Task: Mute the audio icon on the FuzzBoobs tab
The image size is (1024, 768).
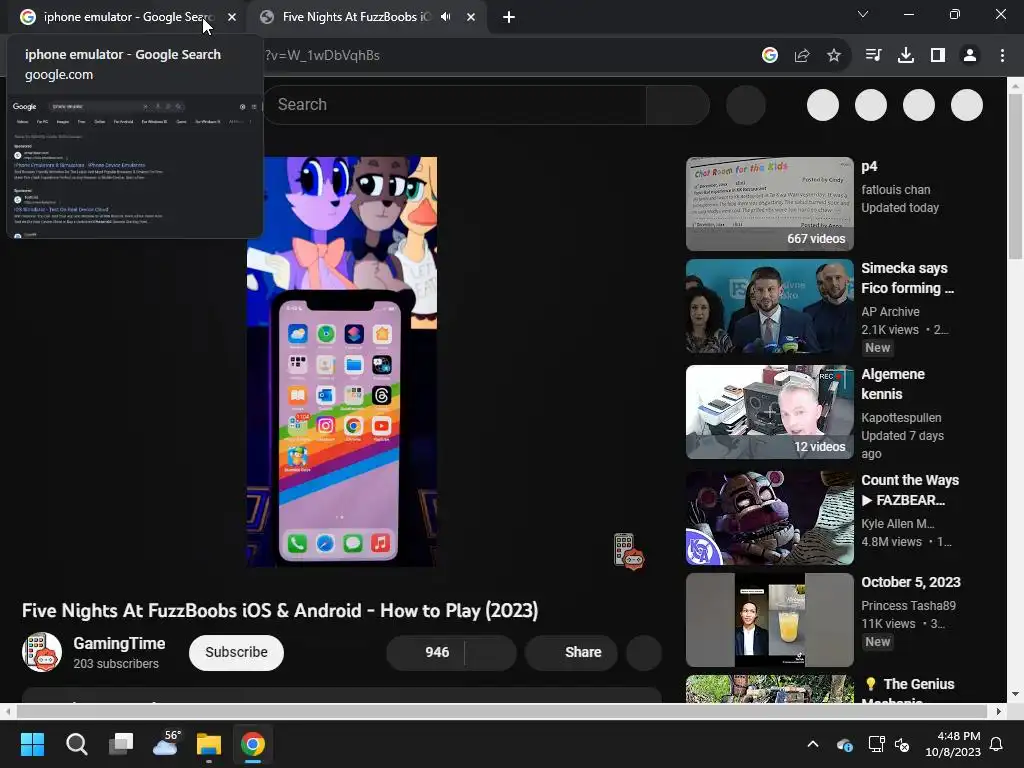Action: click(445, 17)
